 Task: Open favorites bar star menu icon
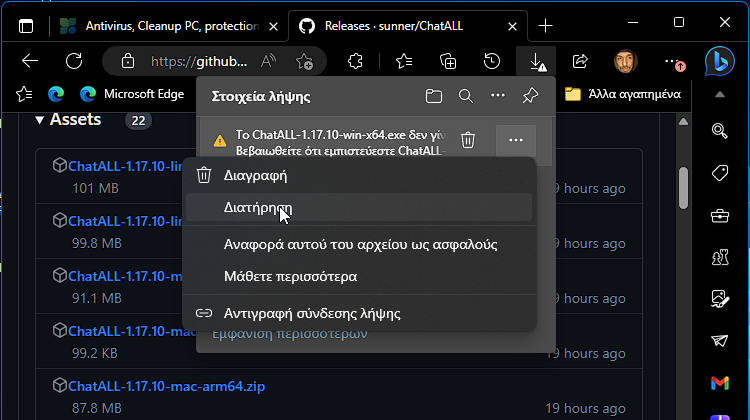pos(24,94)
